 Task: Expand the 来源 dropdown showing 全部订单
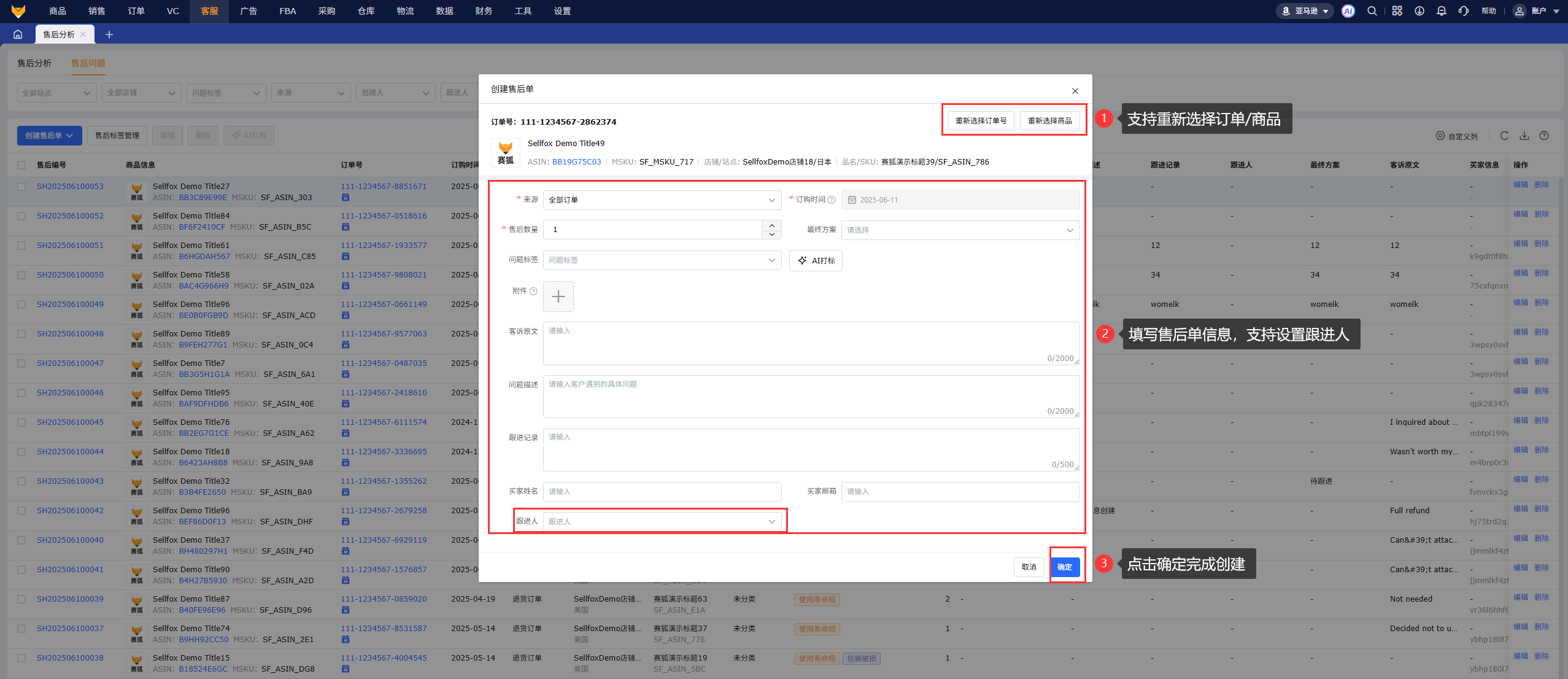(x=662, y=200)
